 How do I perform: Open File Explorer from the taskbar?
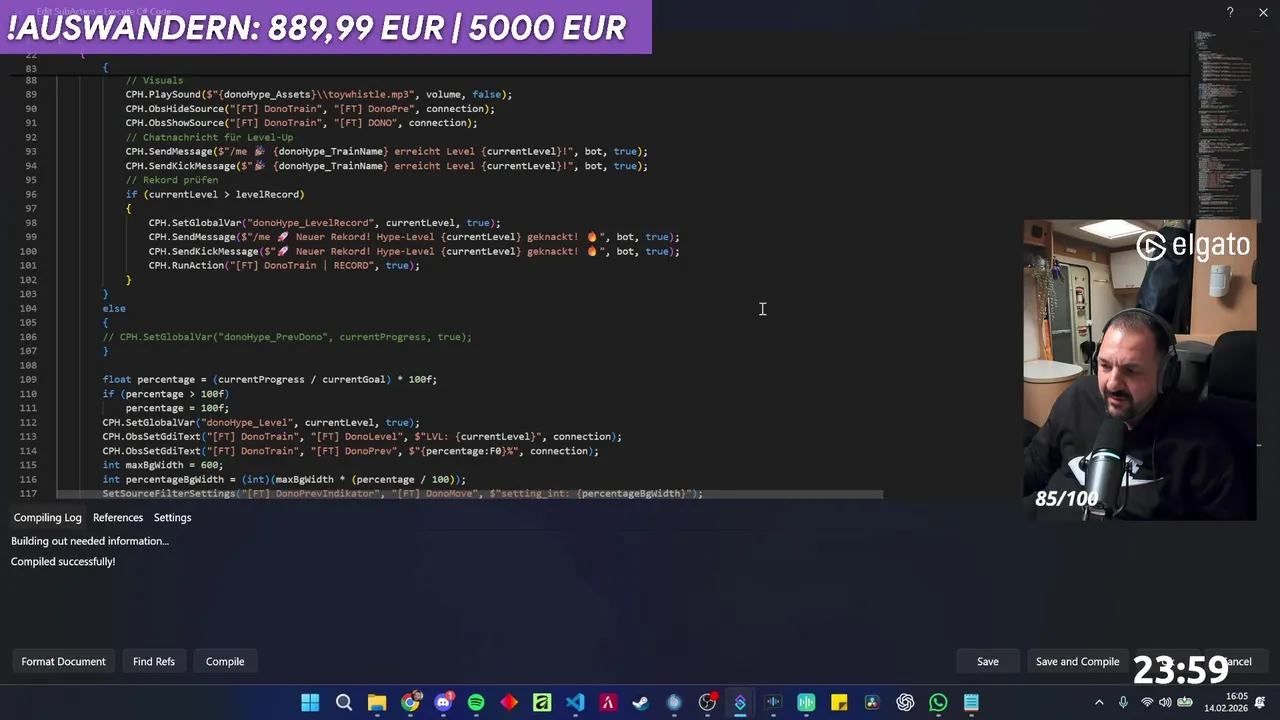point(377,702)
